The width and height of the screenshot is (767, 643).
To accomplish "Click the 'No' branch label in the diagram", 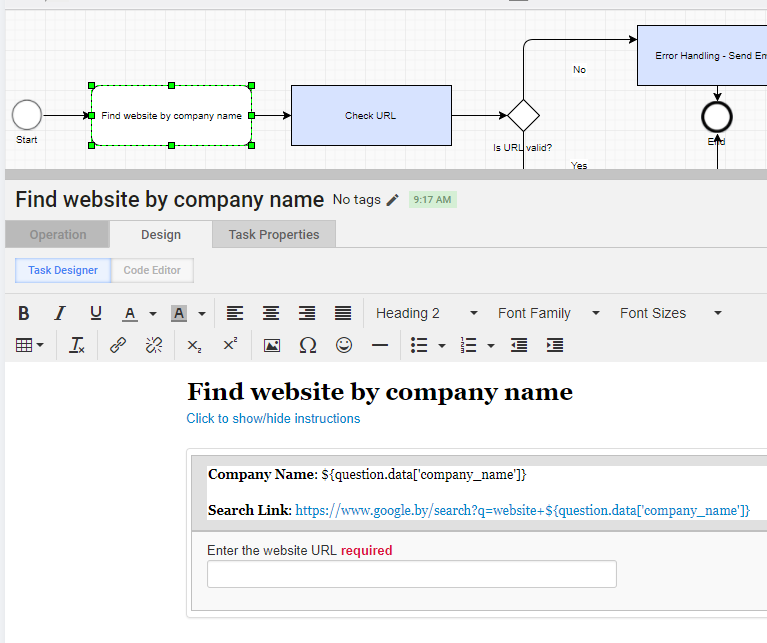I will pyautogui.click(x=579, y=69).
